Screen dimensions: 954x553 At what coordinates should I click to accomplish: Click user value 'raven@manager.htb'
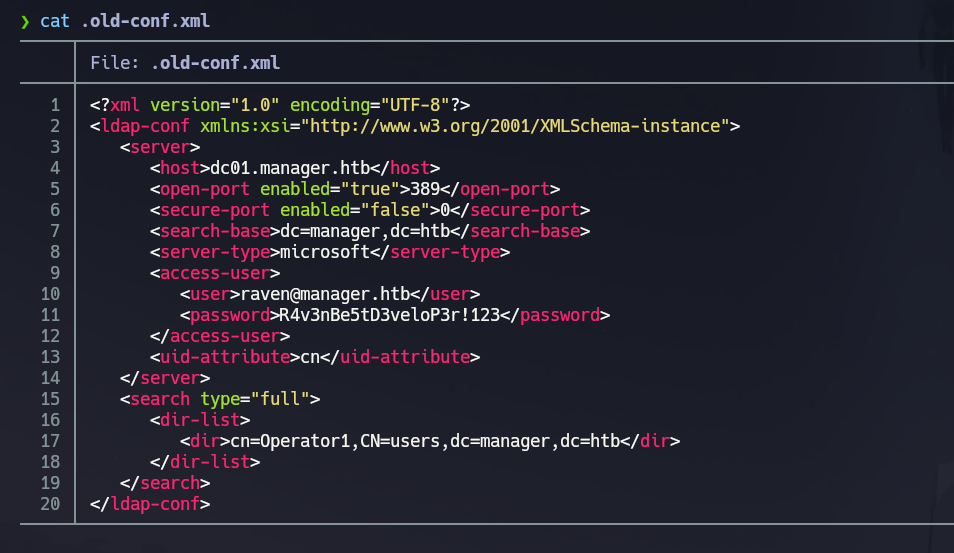(325, 294)
